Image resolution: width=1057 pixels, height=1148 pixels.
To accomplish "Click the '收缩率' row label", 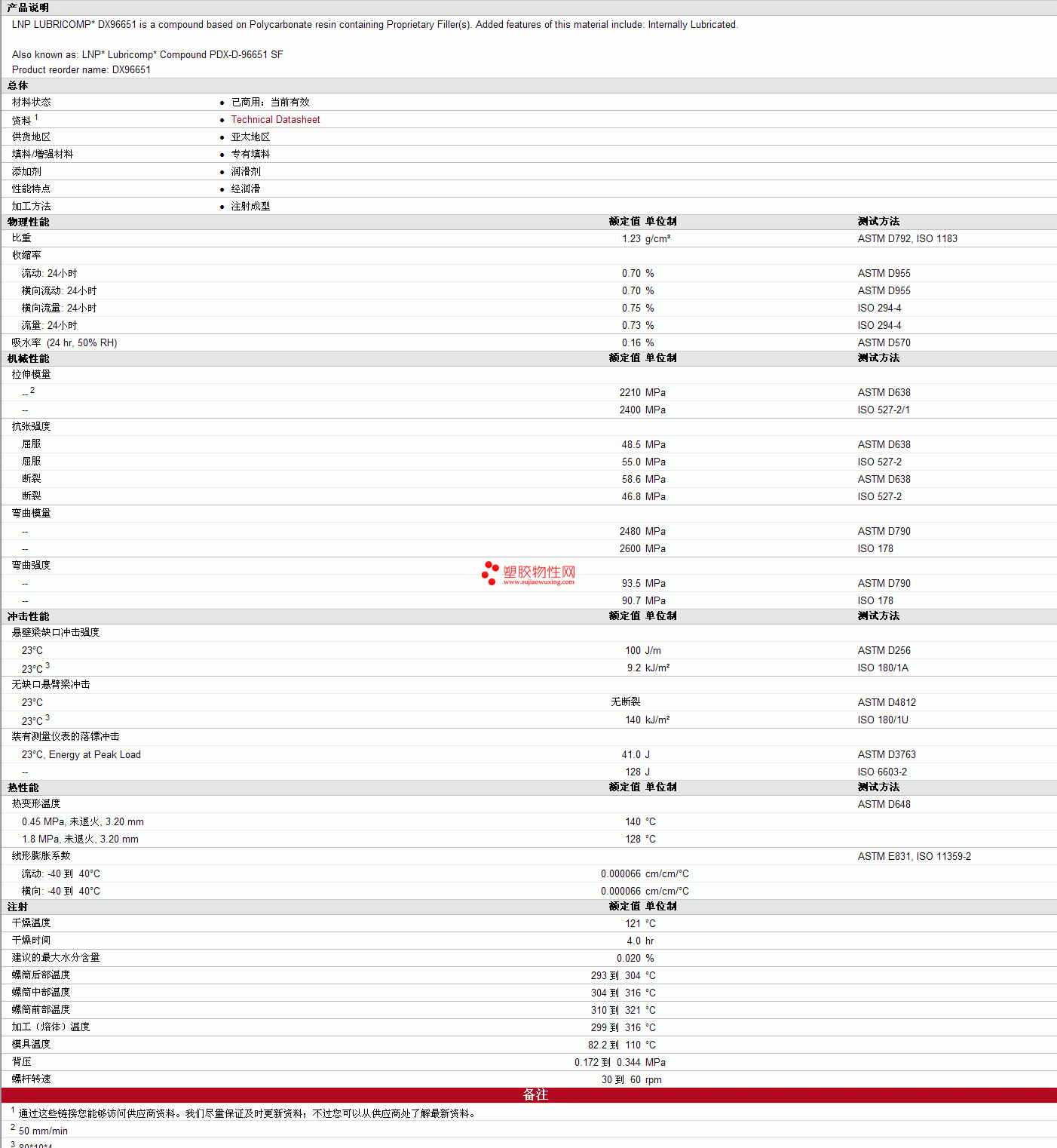I will click(26, 255).
